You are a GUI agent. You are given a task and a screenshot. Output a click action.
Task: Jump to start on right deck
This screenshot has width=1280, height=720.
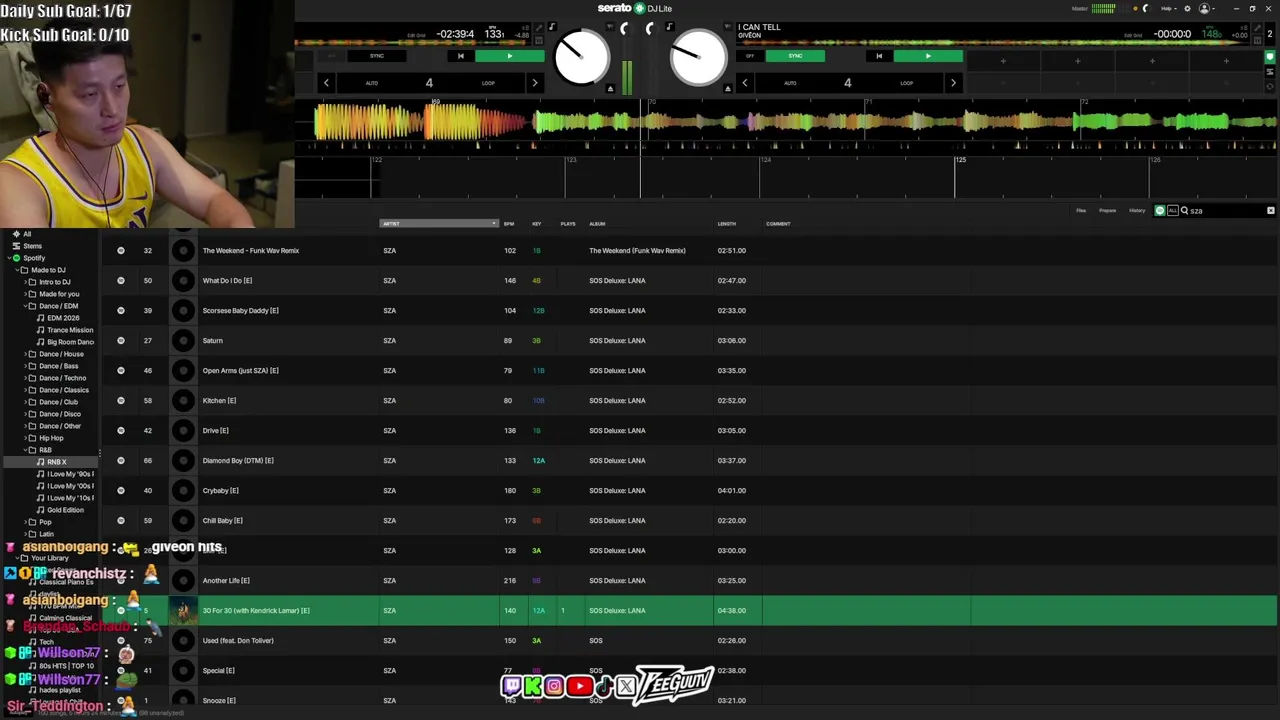879,56
